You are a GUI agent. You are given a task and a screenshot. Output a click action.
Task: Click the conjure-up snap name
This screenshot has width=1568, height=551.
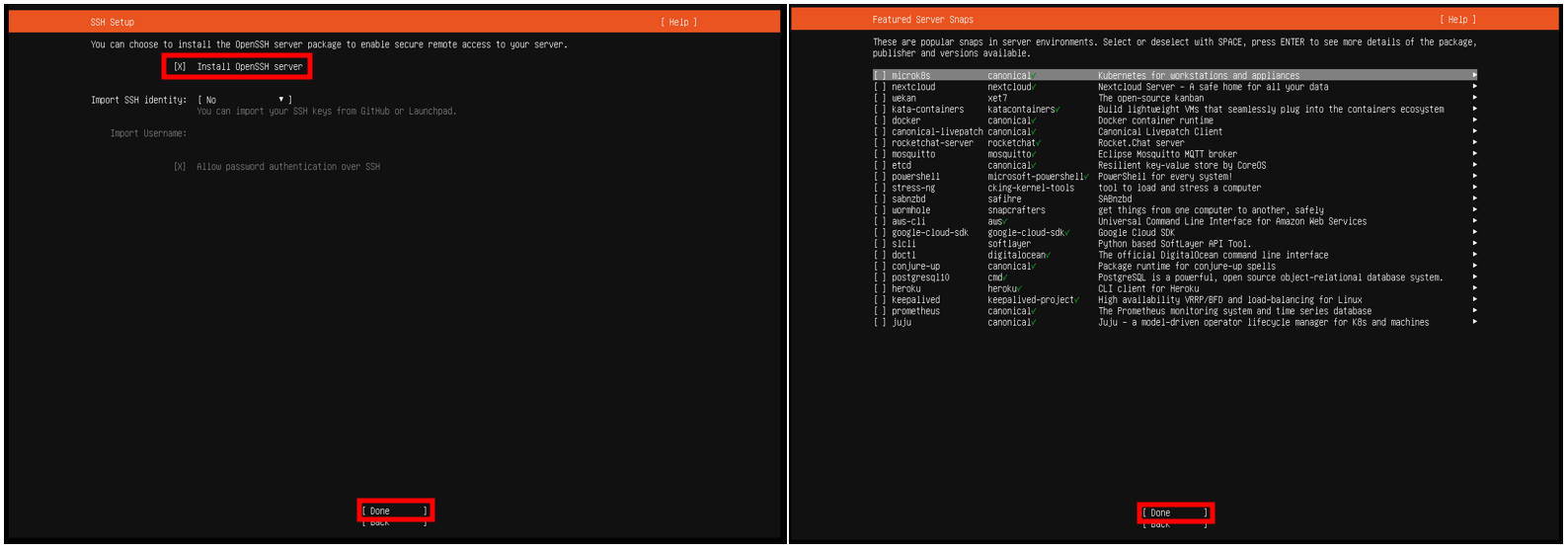(915, 267)
